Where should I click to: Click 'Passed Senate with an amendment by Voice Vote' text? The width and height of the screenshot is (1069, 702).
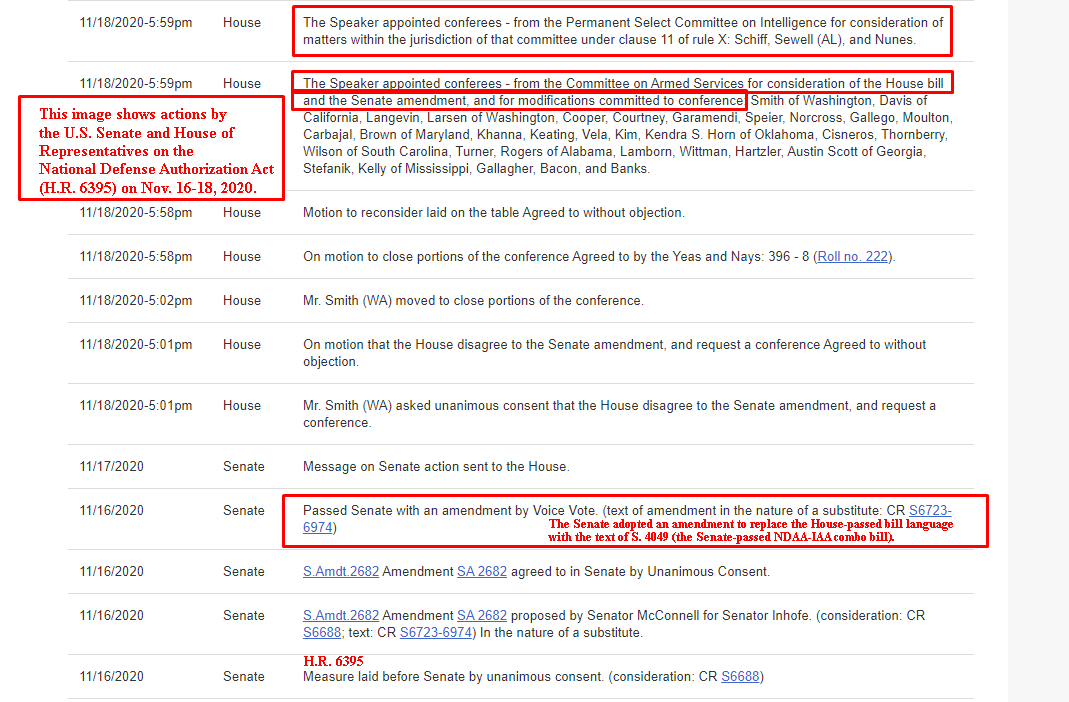tap(450, 510)
